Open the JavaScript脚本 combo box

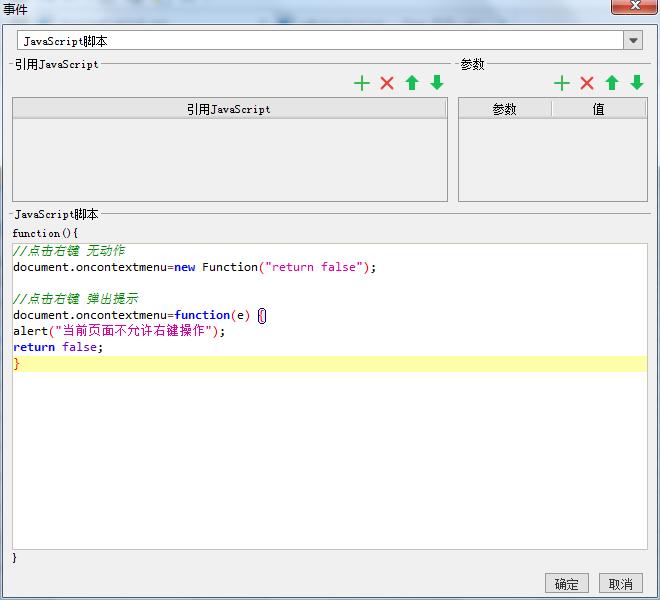[x=320, y=41]
